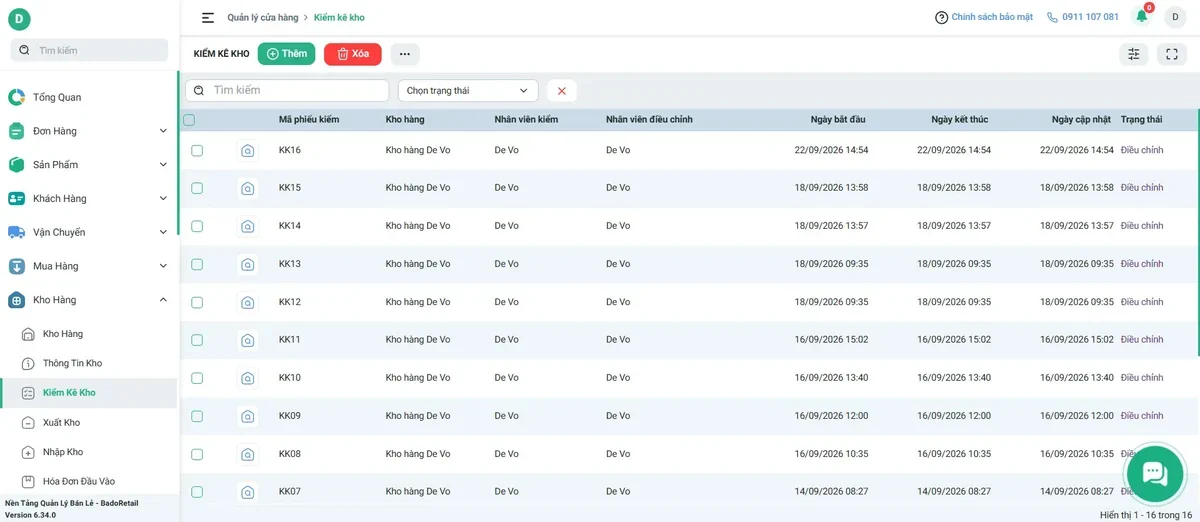Click the green Thêm button
This screenshot has width=1200, height=522.
pos(286,54)
